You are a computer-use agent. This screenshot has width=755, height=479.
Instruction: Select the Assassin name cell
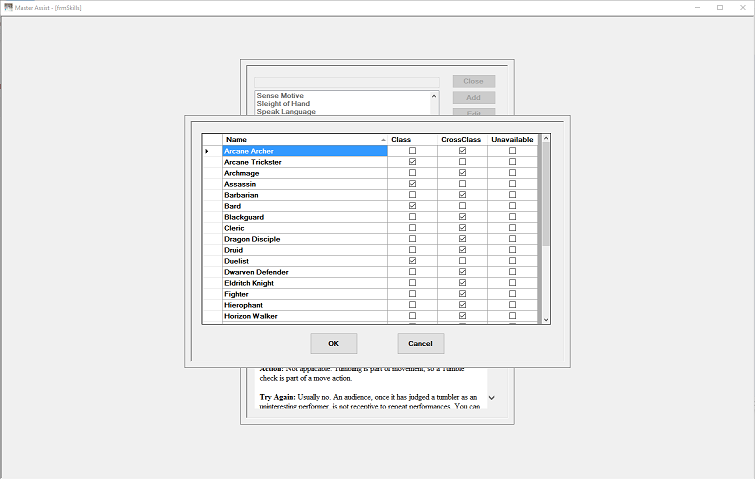tap(305, 184)
